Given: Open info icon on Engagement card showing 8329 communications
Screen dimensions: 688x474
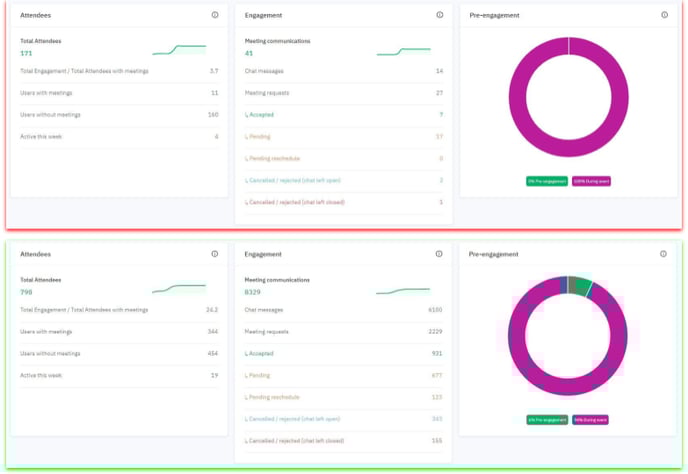Looking at the screenshot, I should point(439,254).
